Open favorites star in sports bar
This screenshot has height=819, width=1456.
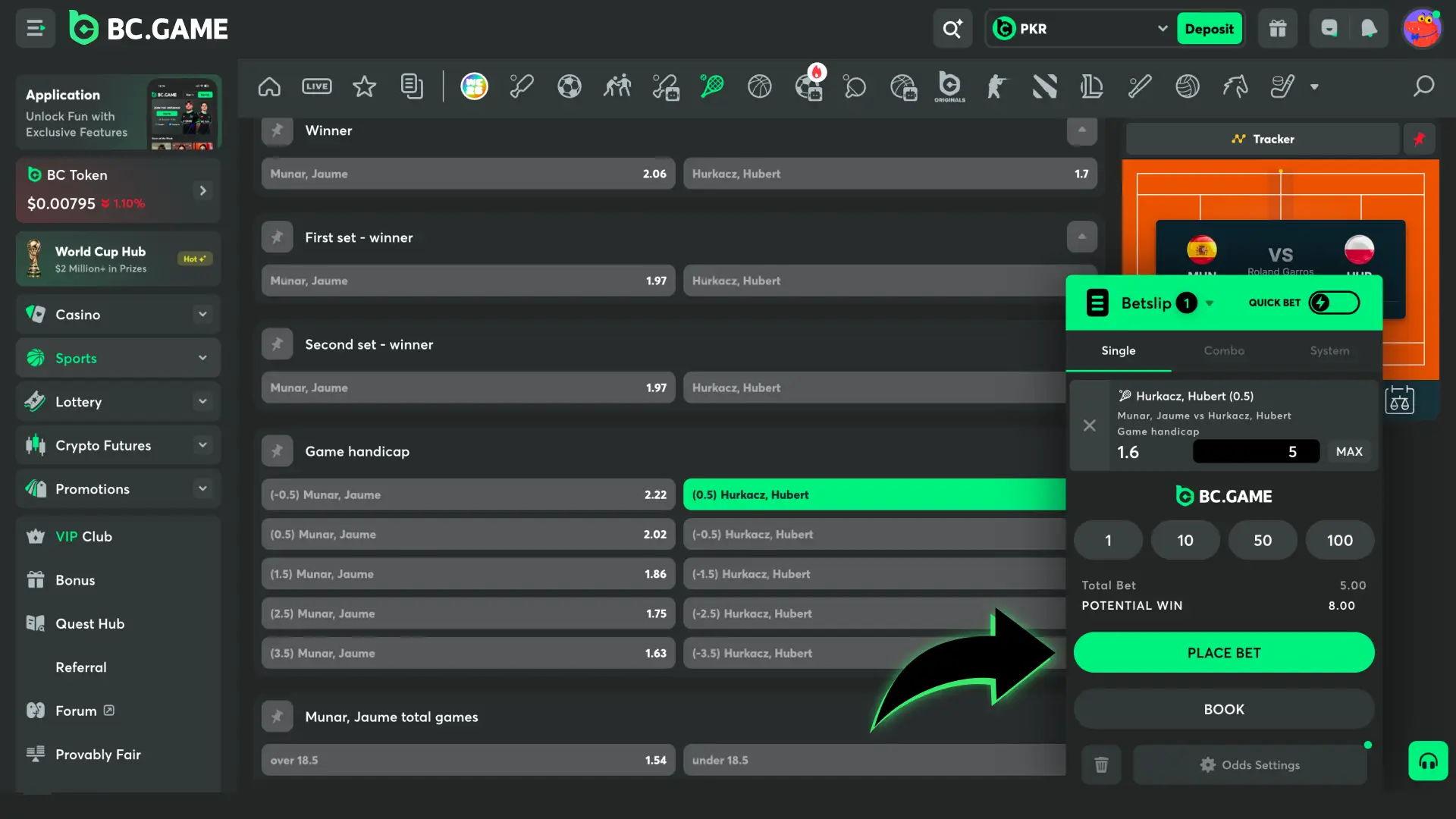point(365,86)
